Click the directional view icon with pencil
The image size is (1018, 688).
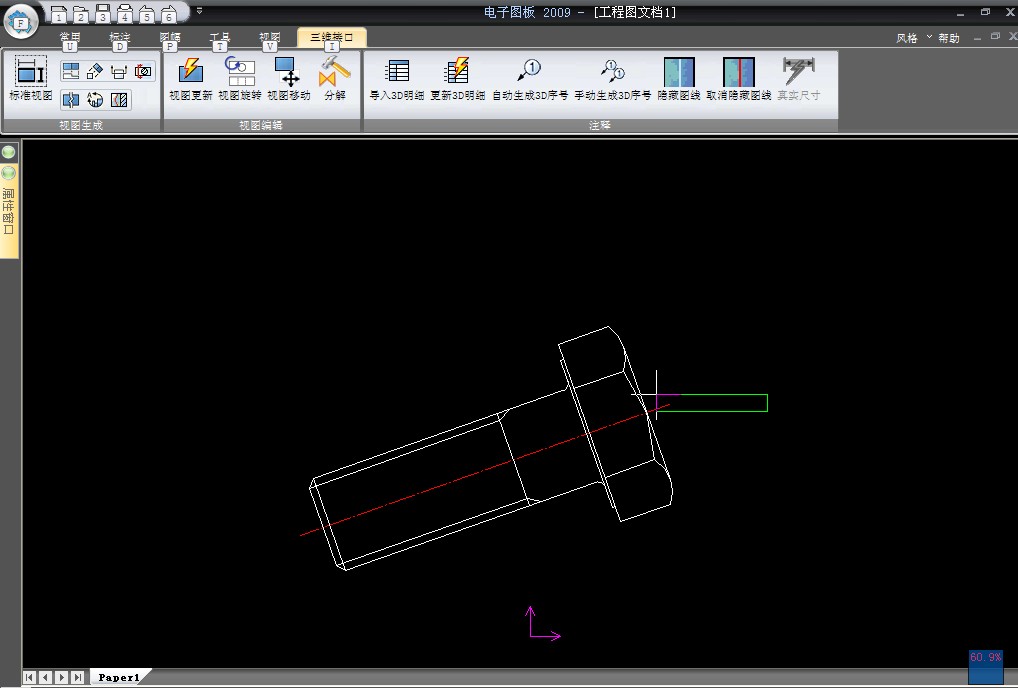point(95,71)
